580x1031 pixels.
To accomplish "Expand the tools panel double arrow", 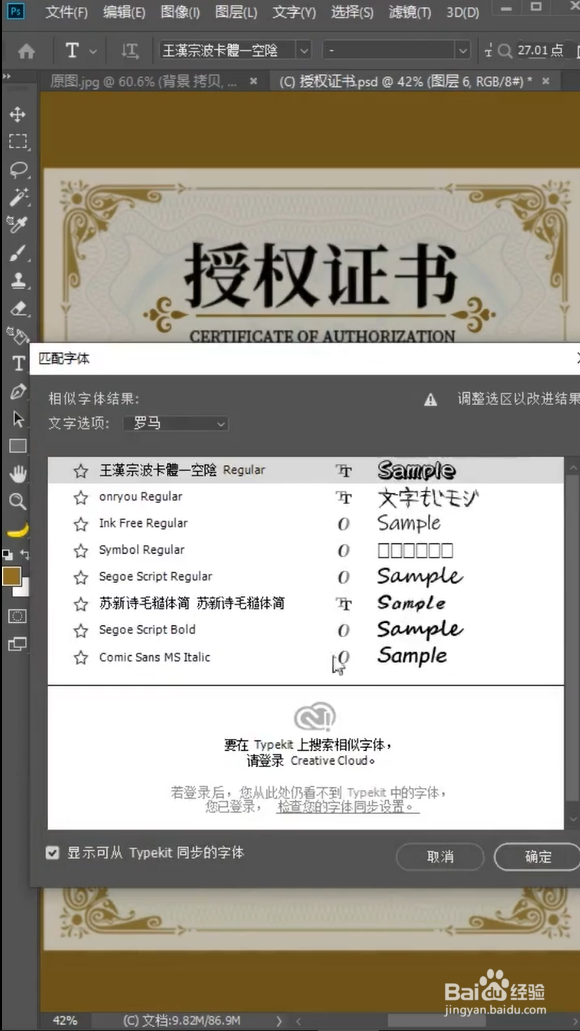I will (7, 78).
